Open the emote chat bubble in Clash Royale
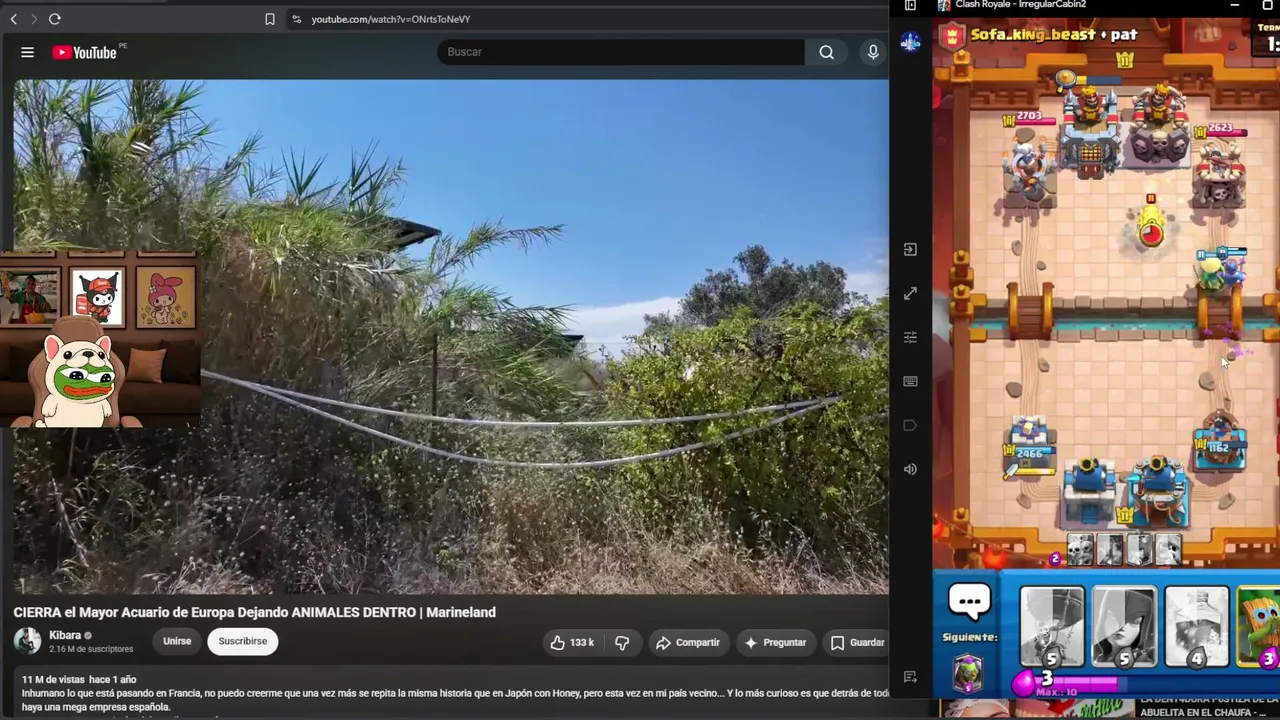1280x720 pixels. (969, 602)
